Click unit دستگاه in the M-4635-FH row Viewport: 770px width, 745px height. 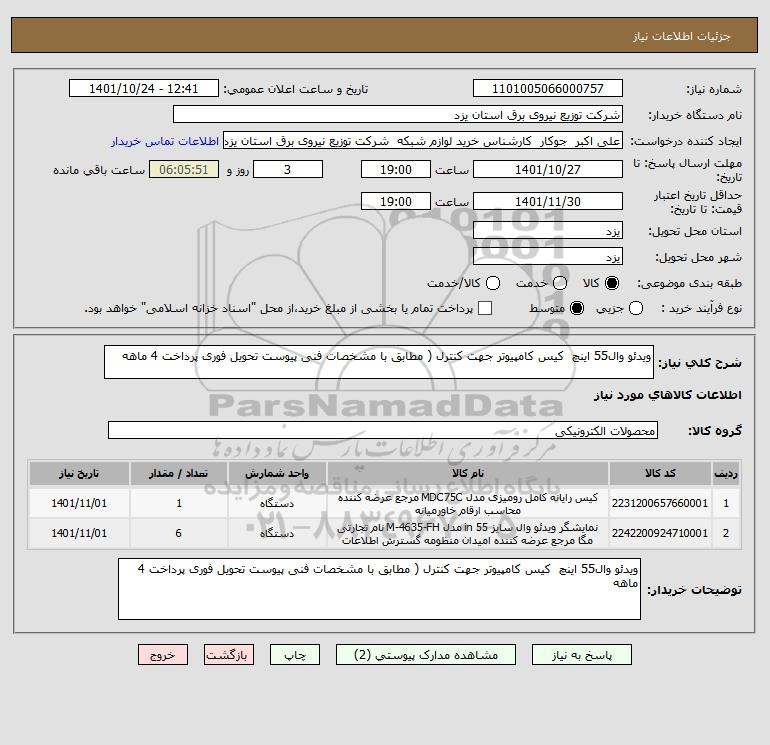[277, 533]
